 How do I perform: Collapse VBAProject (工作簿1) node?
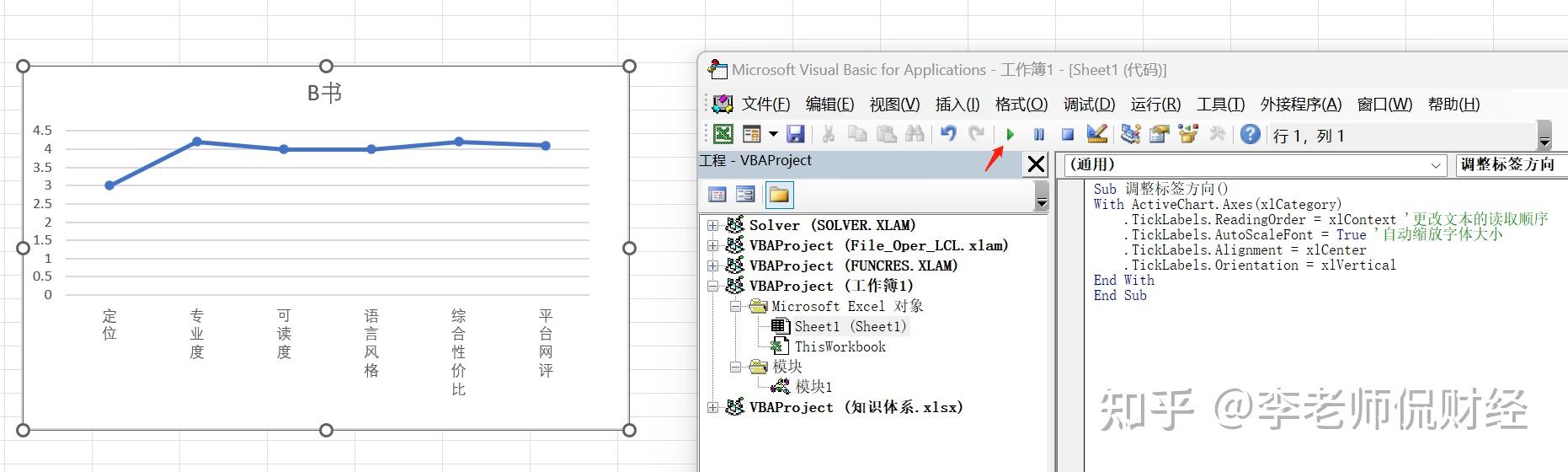click(x=712, y=286)
